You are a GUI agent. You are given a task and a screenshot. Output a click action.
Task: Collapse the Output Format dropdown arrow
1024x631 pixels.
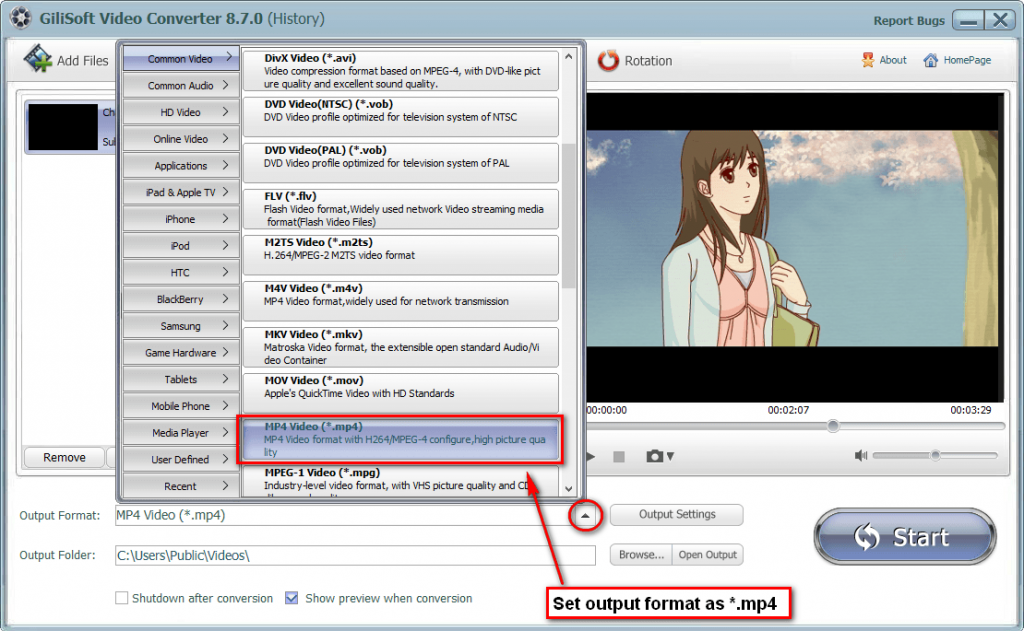pyautogui.click(x=585, y=515)
